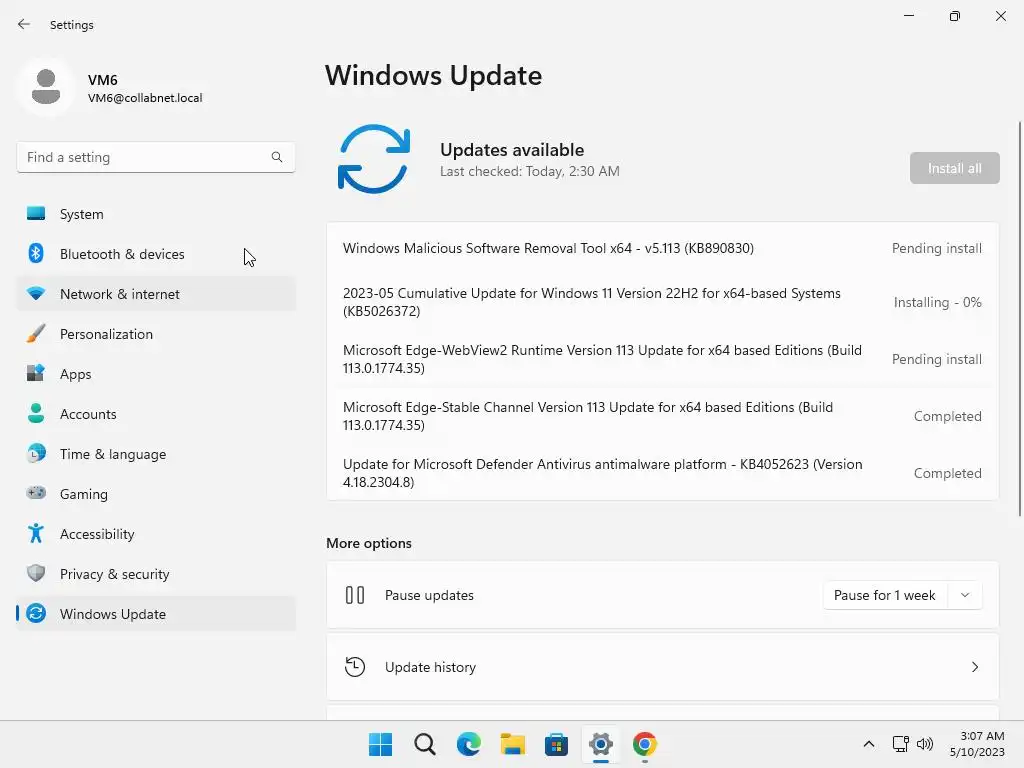Click the back arrow in Settings header
Image resolution: width=1024 pixels, height=768 pixels.
(24, 24)
